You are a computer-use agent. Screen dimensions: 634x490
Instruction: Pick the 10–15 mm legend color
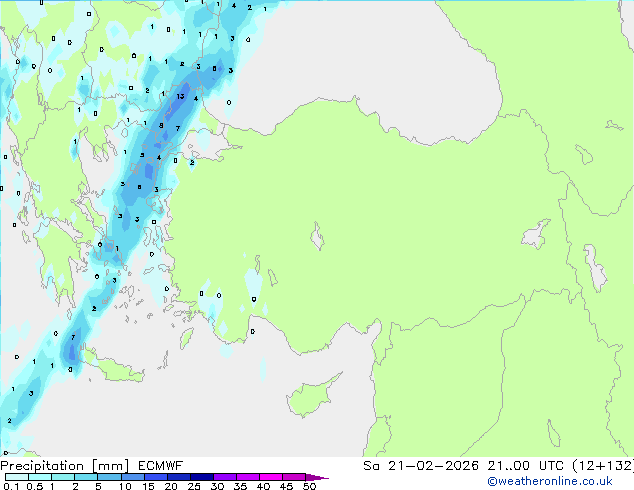pos(132,477)
